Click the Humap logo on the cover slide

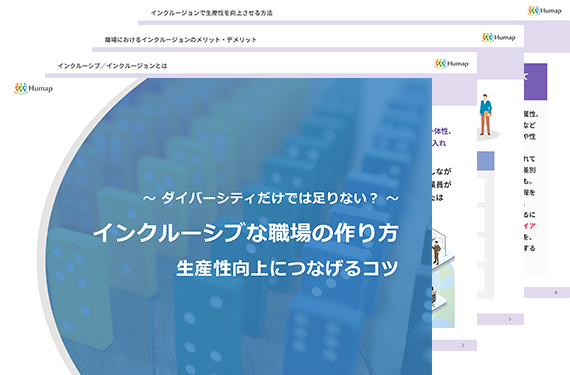pos(33,88)
